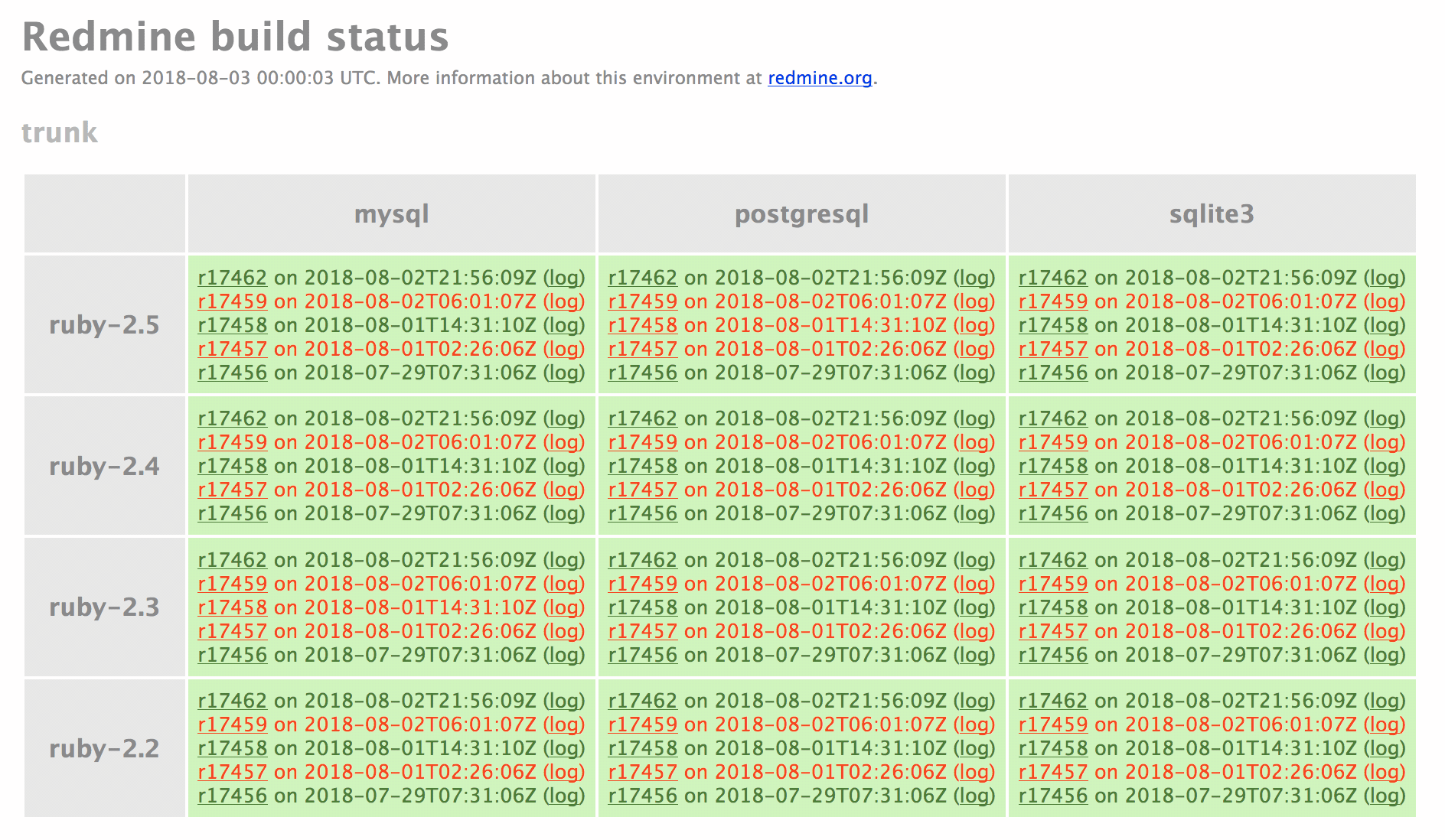
Task: Open r17462 link in ruby-2.2 postgresql cell
Action: click(643, 701)
